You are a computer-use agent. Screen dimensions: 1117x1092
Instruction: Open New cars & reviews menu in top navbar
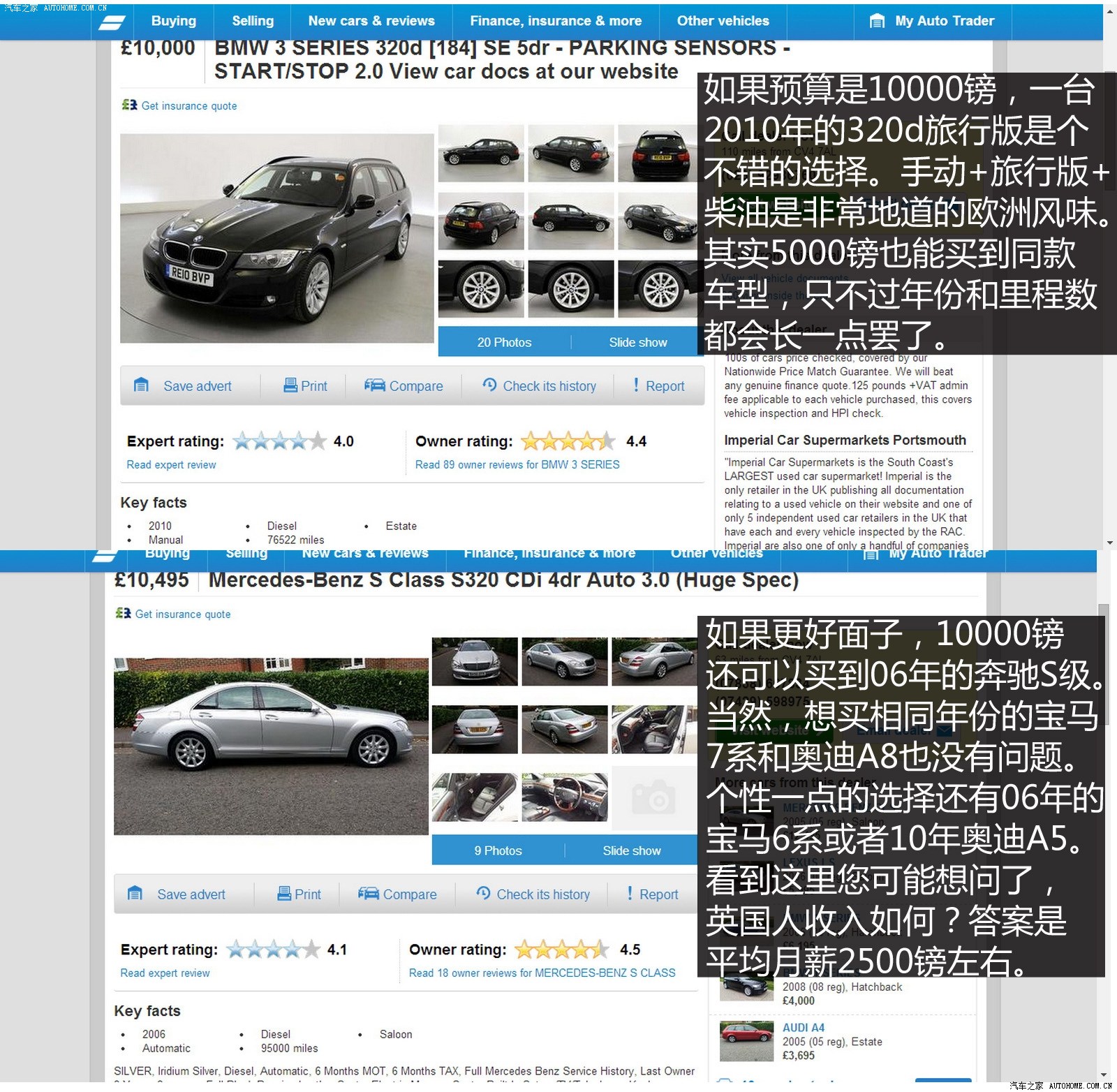tap(371, 21)
